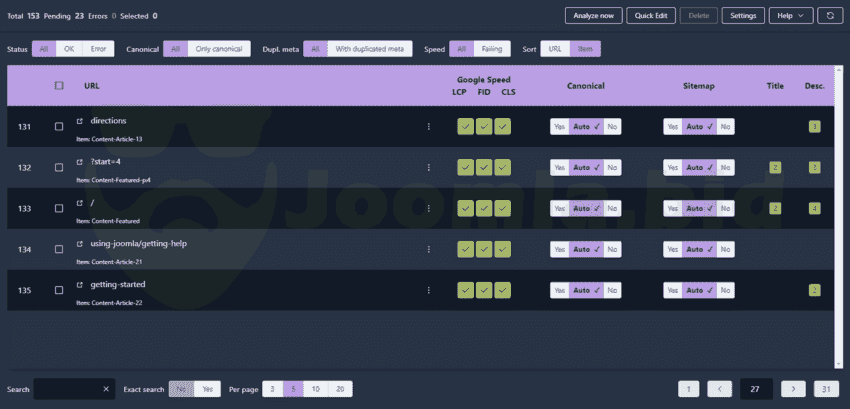
Task: Open three-dot menu for using-joomla/getting-help row
Action: 429,249
